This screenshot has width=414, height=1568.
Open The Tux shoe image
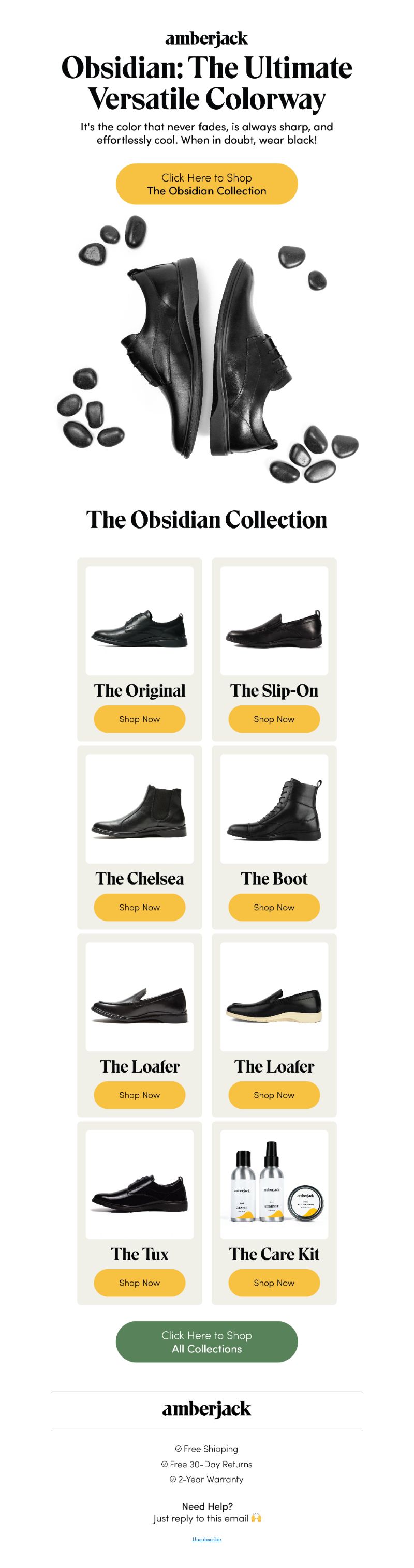(139, 1184)
